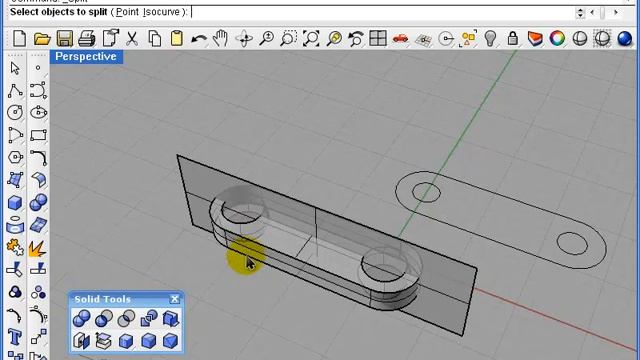Click Boolean Union in Solid Tools
This screenshot has width=640, height=360.
[x=81, y=318]
